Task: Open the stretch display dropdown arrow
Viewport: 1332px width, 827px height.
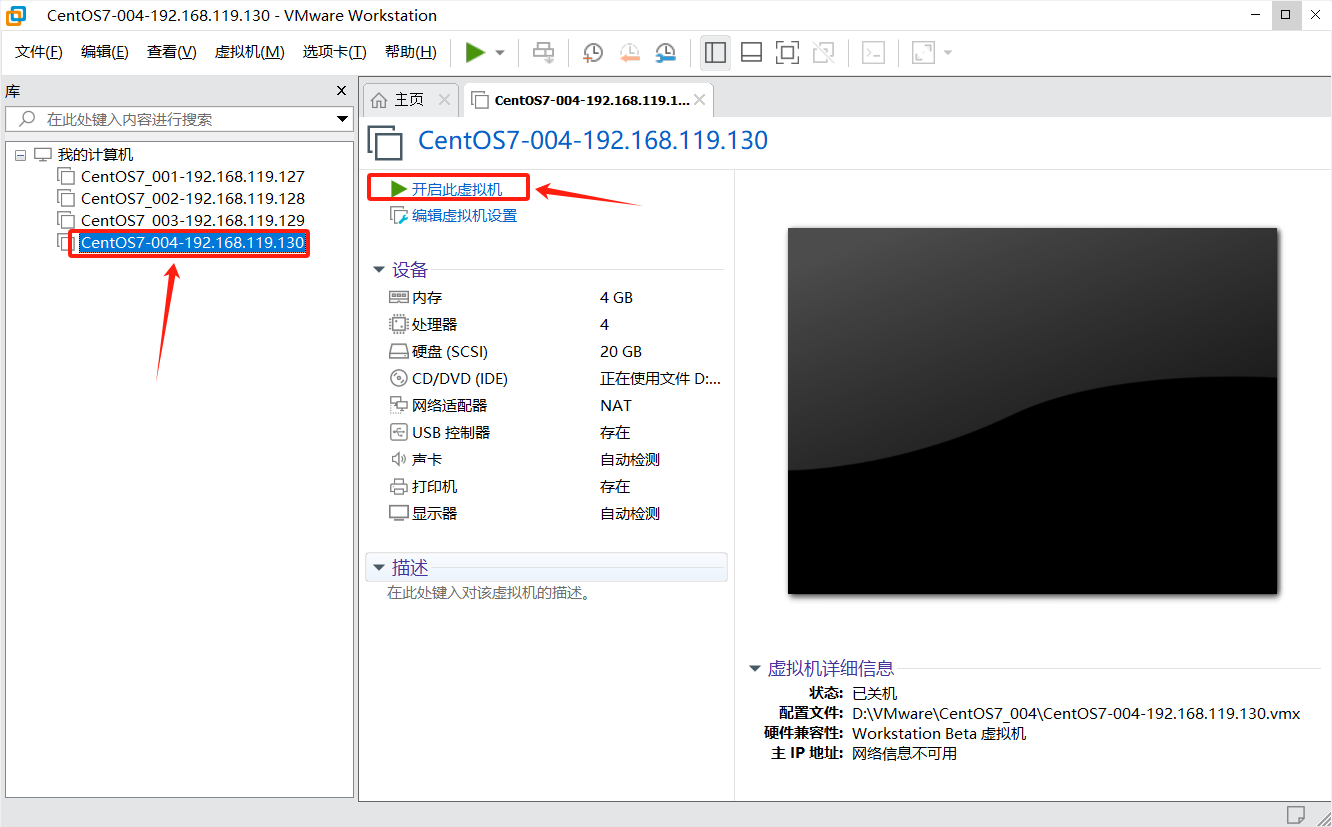Action: pyautogui.click(x=947, y=53)
